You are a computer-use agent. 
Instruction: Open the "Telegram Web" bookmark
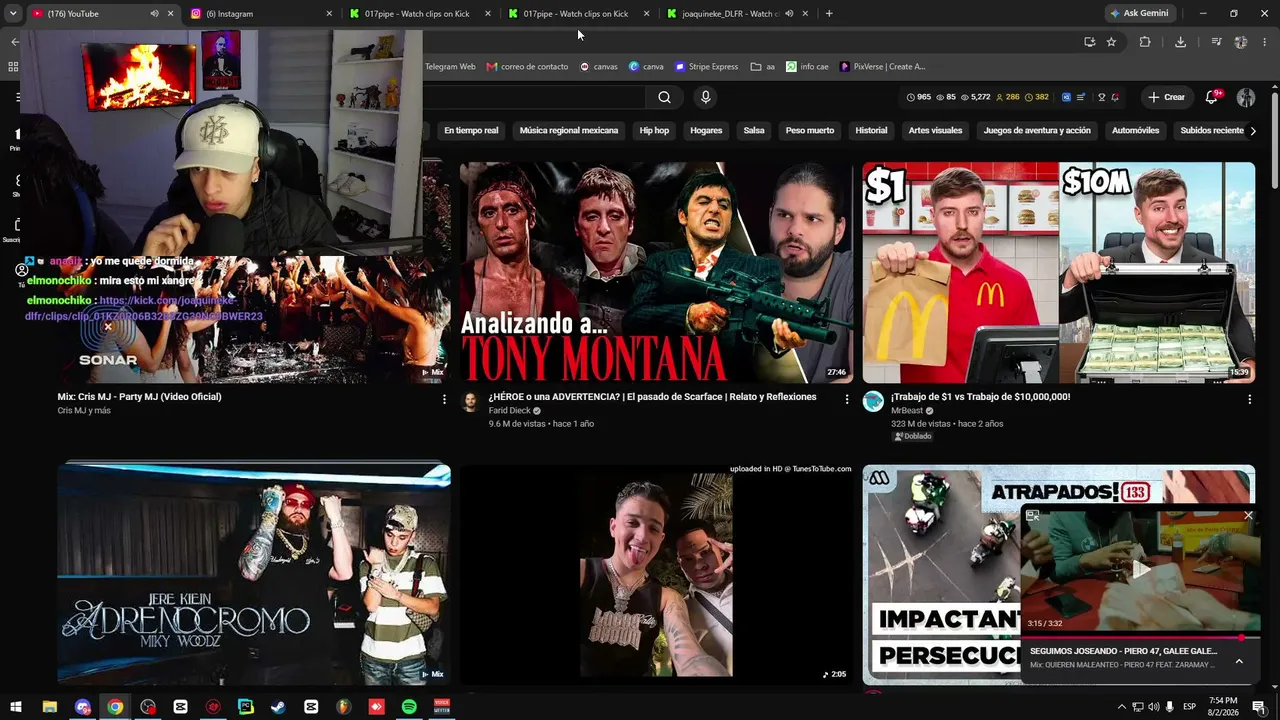click(449, 67)
